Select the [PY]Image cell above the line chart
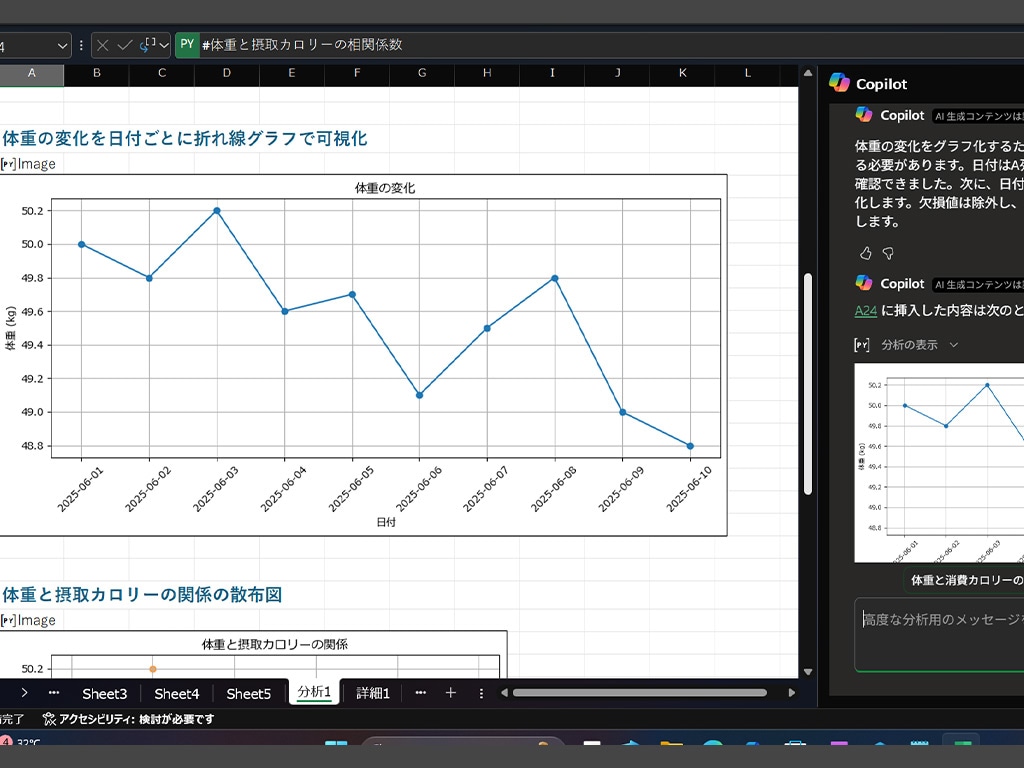This screenshot has width=1024, height=768. tap(28, 164)
